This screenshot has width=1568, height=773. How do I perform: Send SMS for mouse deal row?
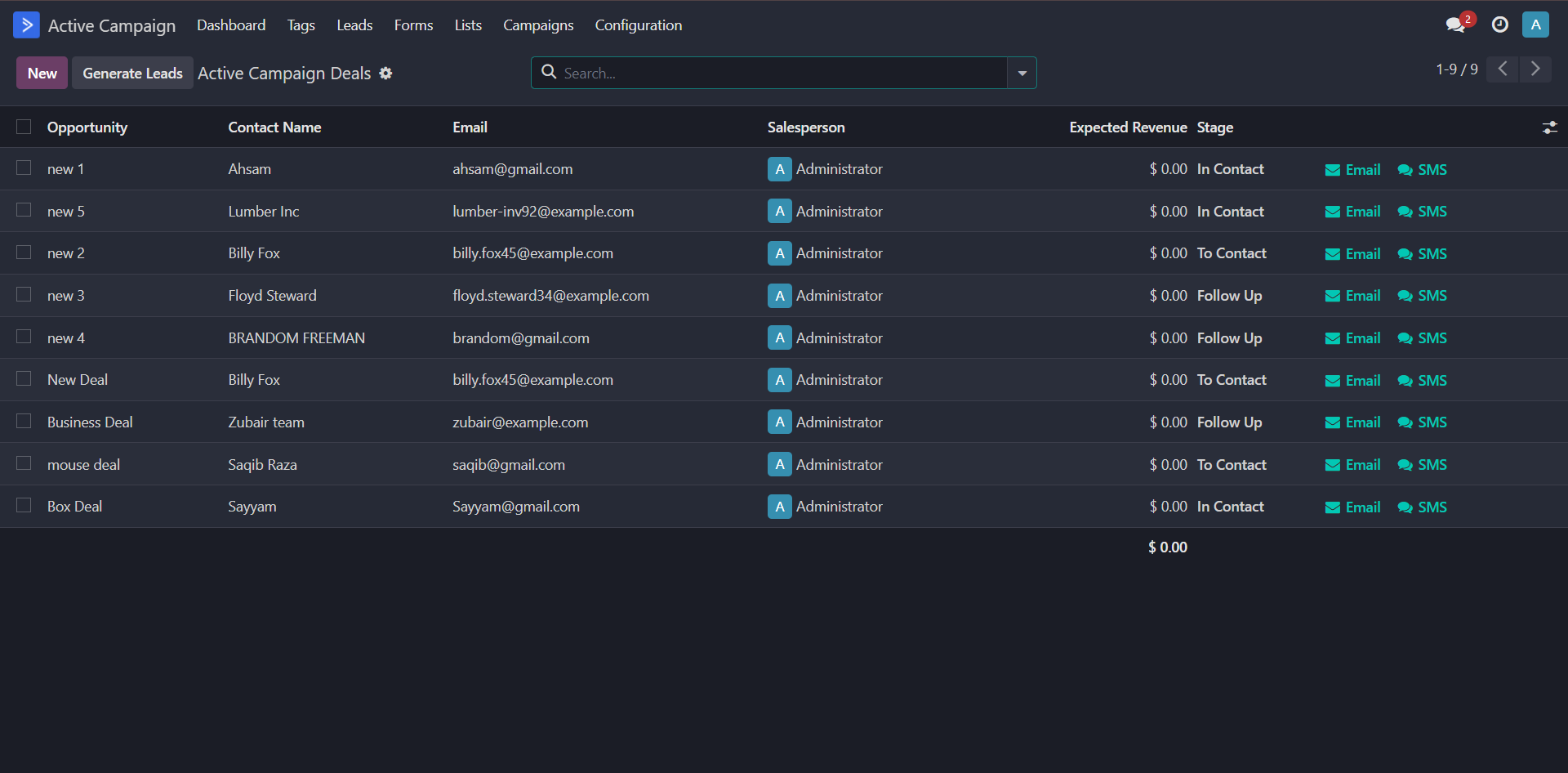coord(1422,465)
